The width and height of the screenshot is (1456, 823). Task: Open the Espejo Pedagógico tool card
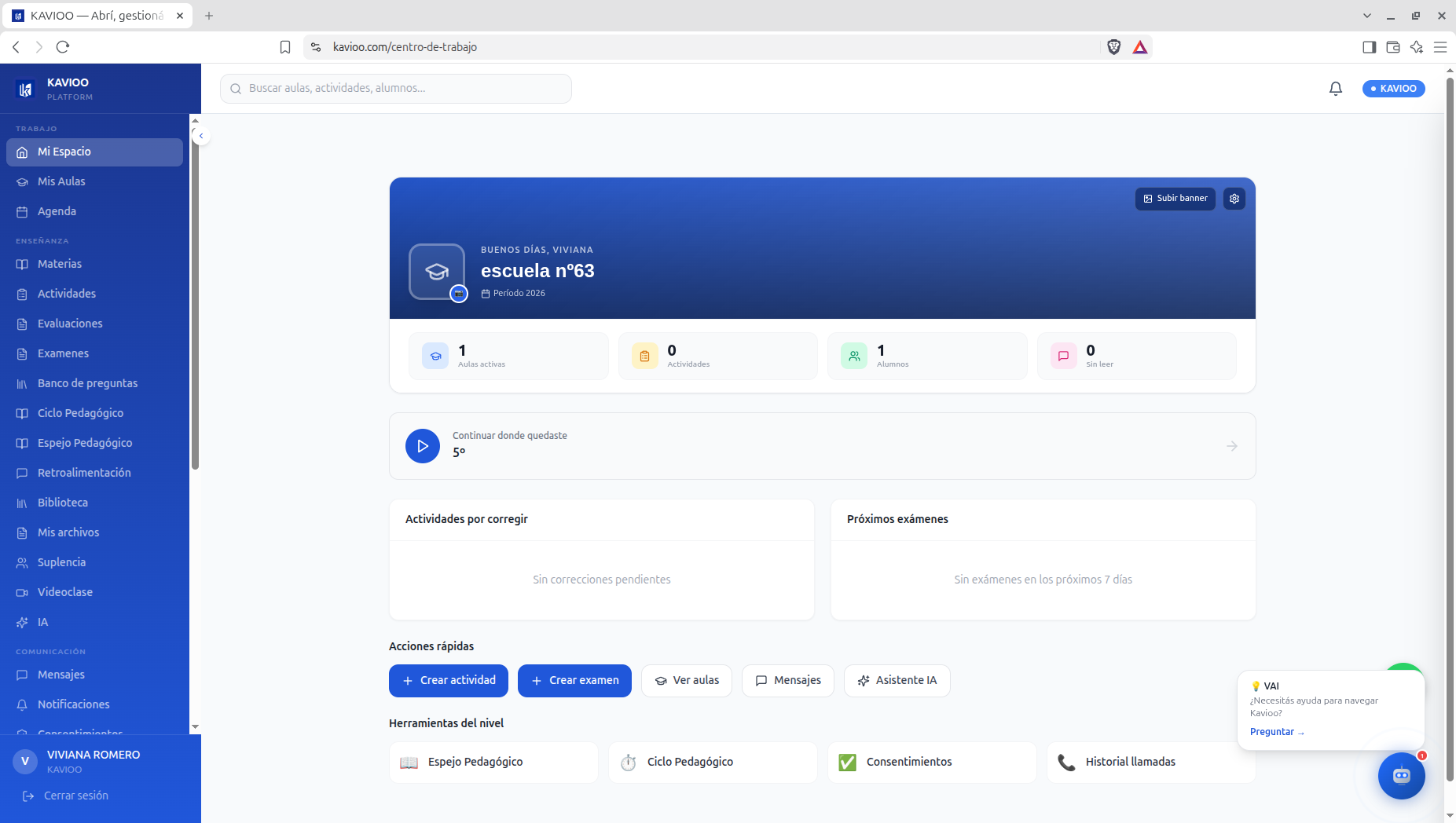pyautogui.click(x=493, y=763)
